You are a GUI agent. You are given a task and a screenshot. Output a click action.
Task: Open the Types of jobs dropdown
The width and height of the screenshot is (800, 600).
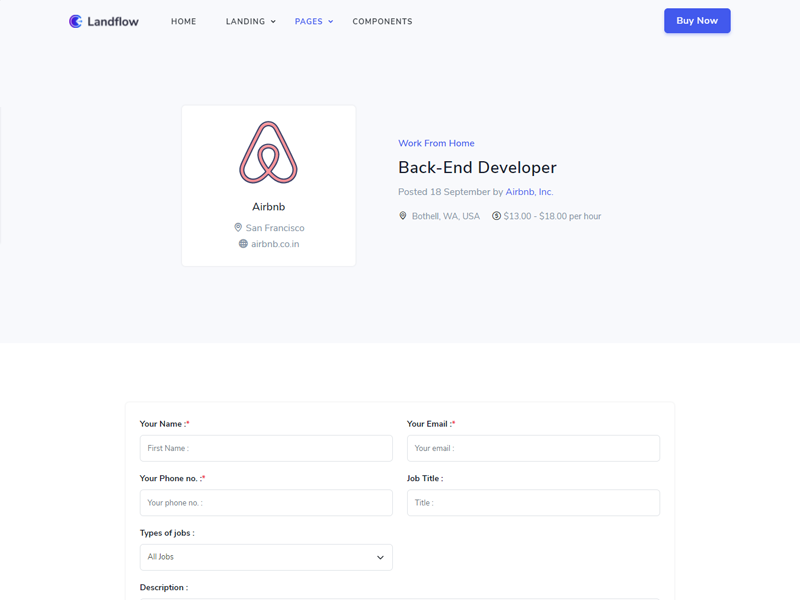(x=266, y=557)
